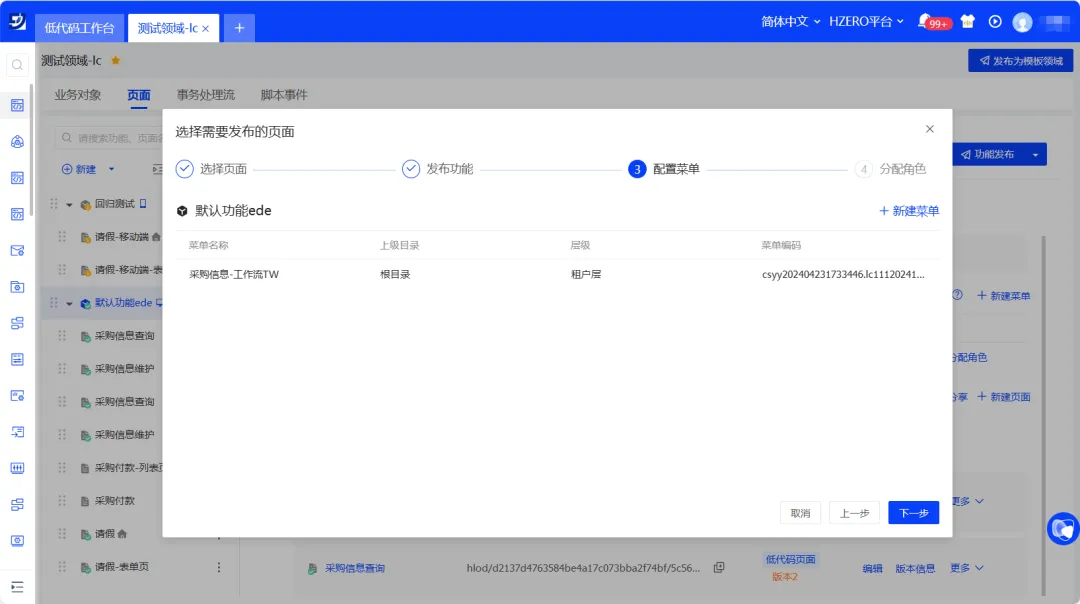This screenshot has width=1080, height=604.
Task: Click the 菜单名称 column header
Action: click(209, 245)
